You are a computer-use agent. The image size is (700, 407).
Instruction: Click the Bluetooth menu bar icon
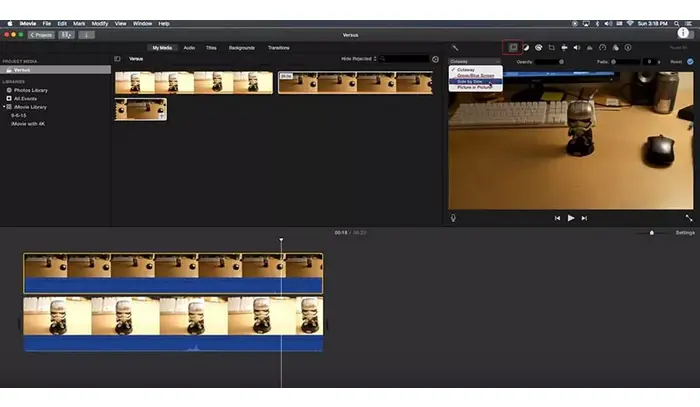click(597, 24)
